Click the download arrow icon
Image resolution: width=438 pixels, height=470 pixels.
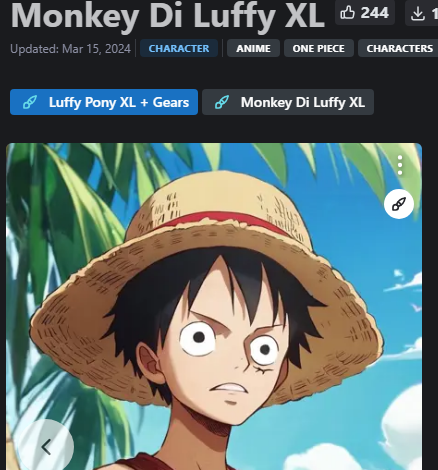(418, 14)
